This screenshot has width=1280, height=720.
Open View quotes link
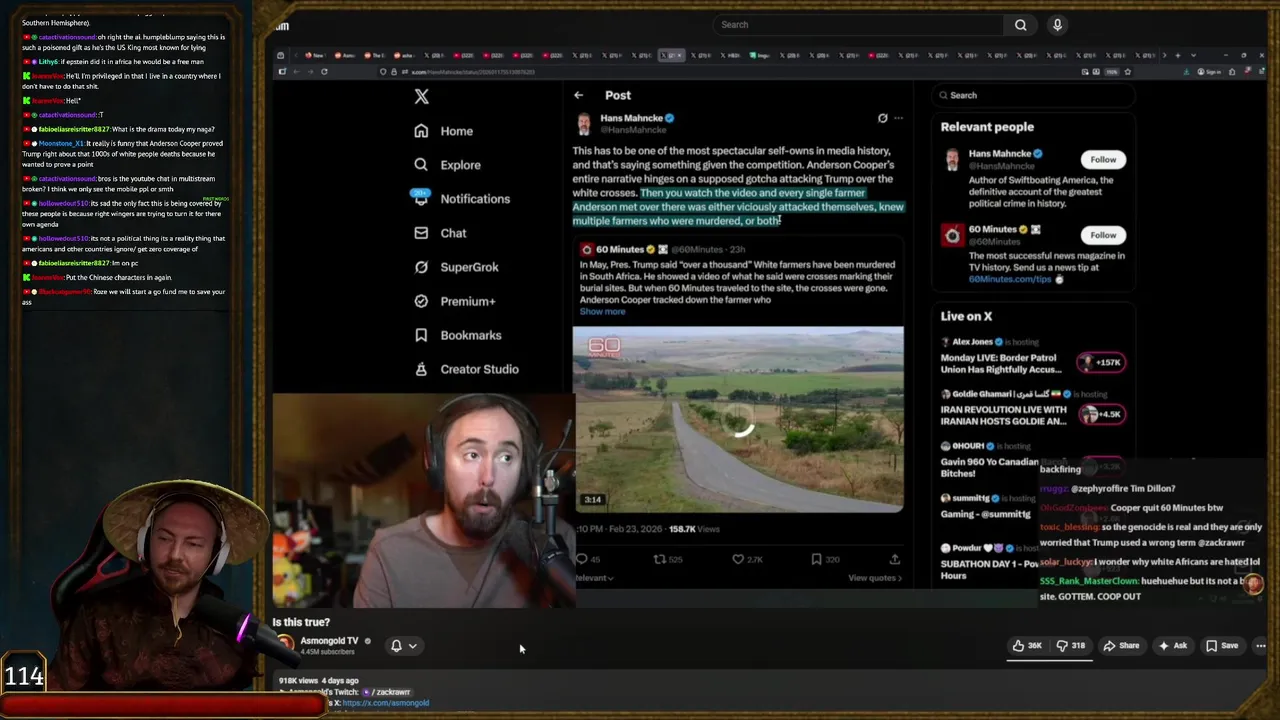(874, 578)
